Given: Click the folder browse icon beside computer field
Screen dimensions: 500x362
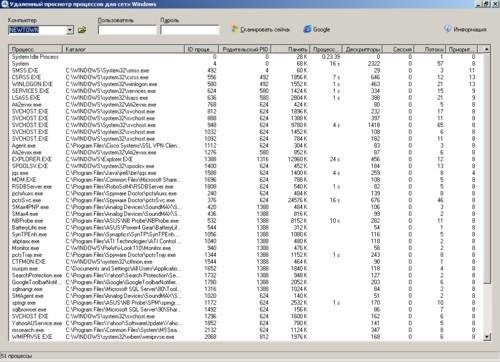Looking at the screenshot, I should pos(82,30).
